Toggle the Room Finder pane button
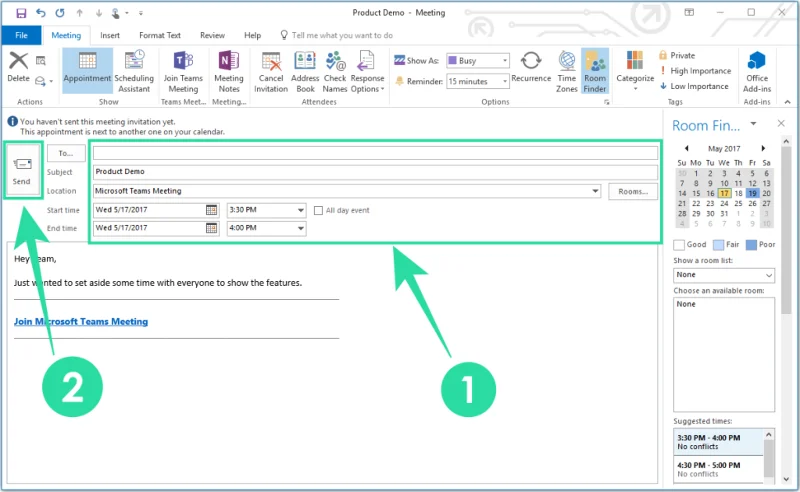Image resolution: width=800 pixels, height=492 pixels. click(595, 71)
